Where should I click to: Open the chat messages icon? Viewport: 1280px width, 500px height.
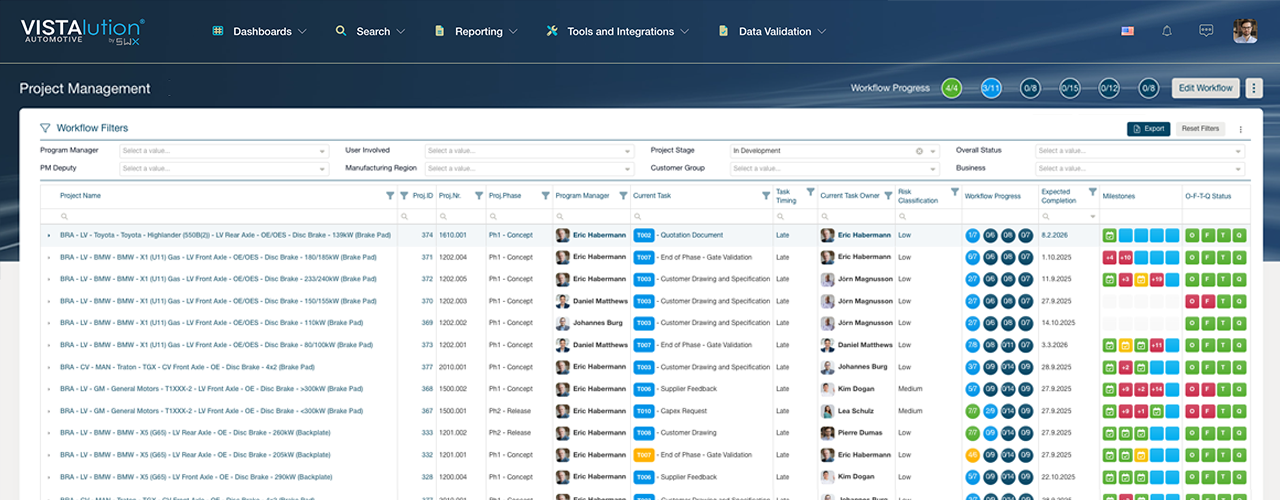click(x=1206, y=31)
